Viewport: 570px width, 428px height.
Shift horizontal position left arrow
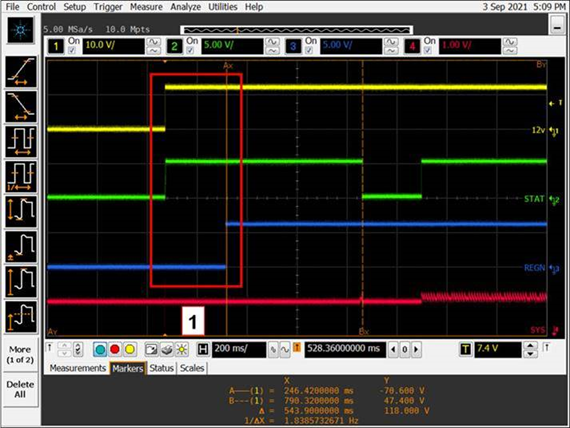point(393,349)
